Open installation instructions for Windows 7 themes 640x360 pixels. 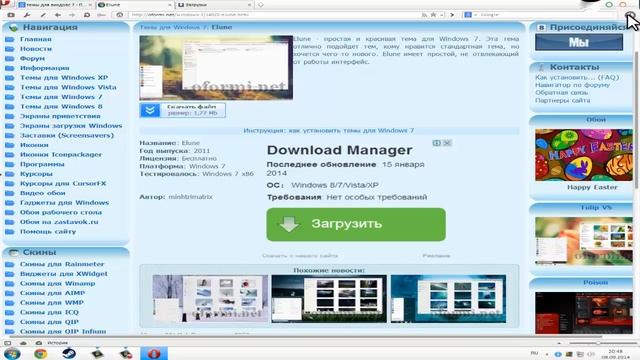point(329,131)
